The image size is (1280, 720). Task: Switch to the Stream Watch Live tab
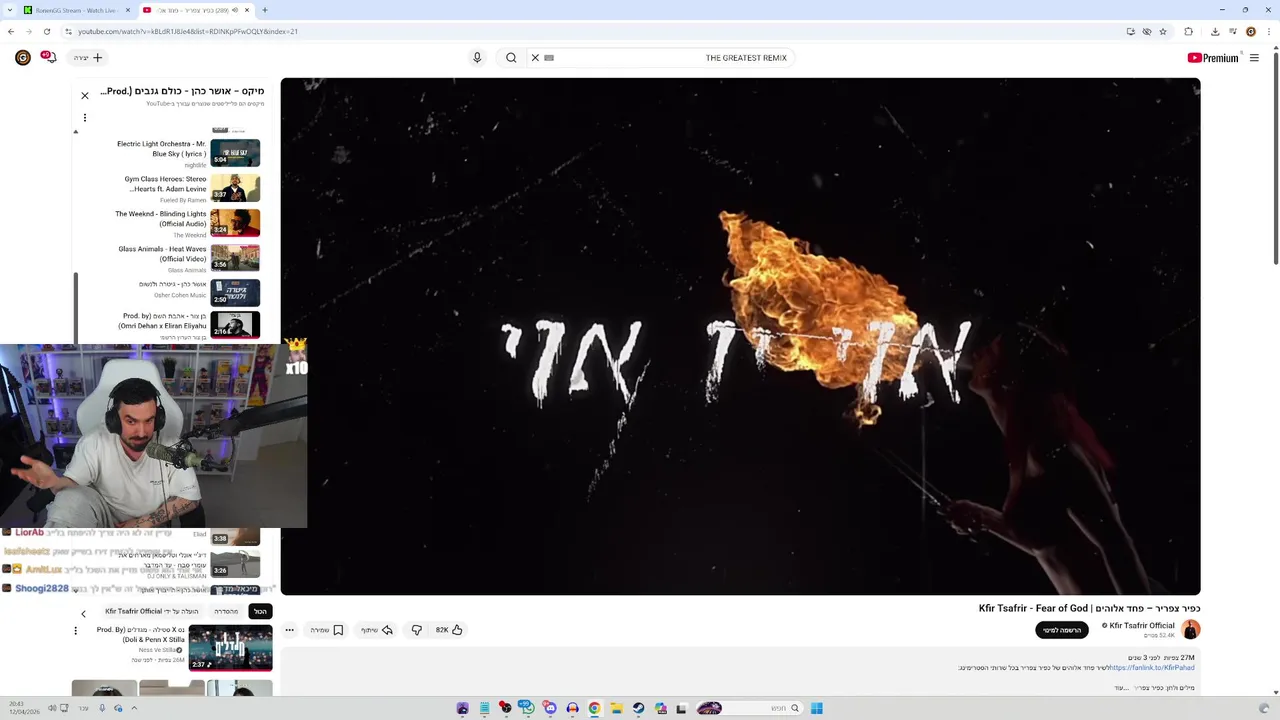(76, 10)
